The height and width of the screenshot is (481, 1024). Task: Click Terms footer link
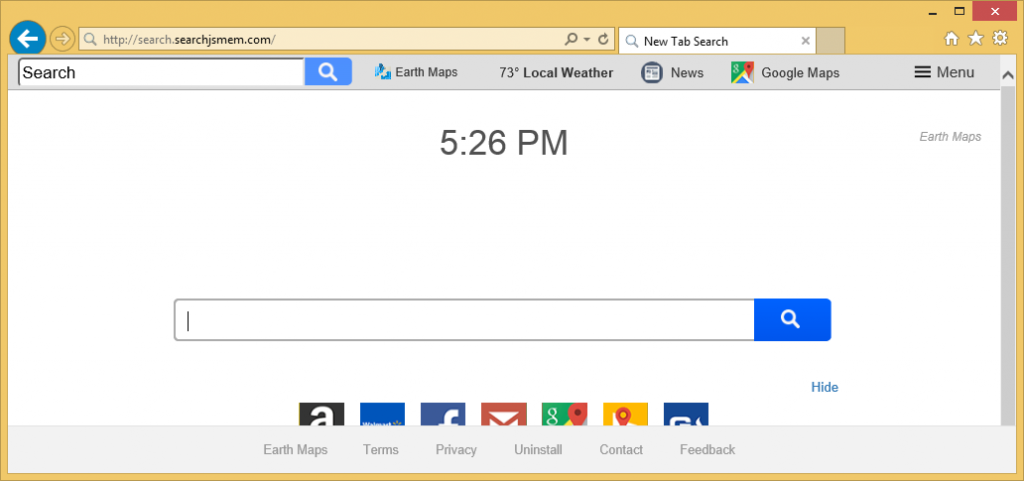[x=381, y=450]
